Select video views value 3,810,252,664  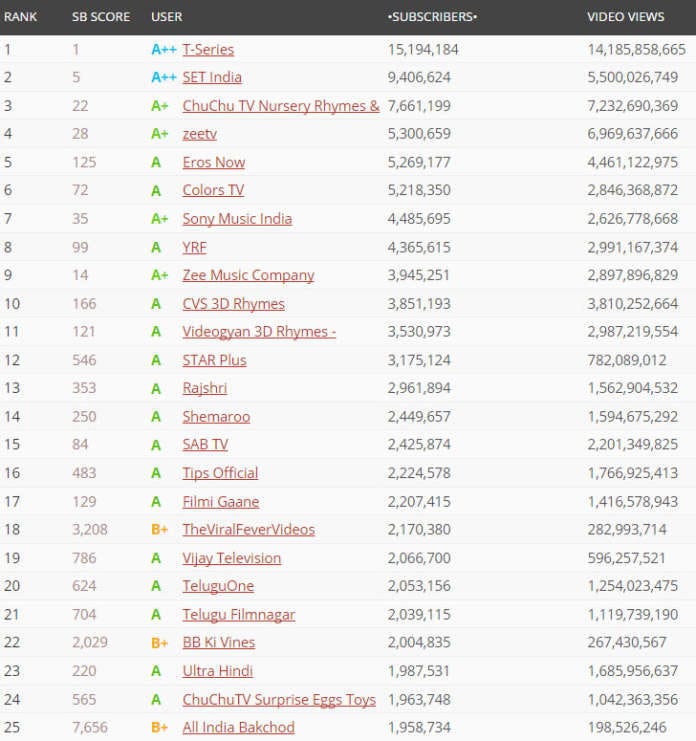pos(633,303)
